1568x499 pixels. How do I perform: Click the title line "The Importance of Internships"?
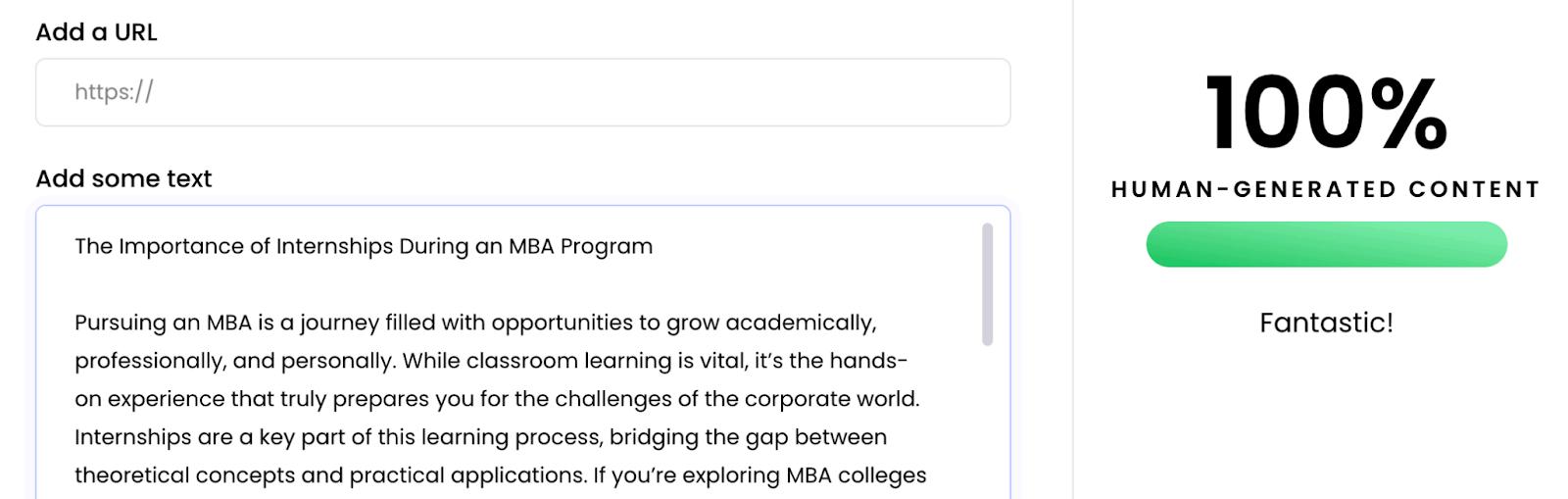click(x=363, y=246)
